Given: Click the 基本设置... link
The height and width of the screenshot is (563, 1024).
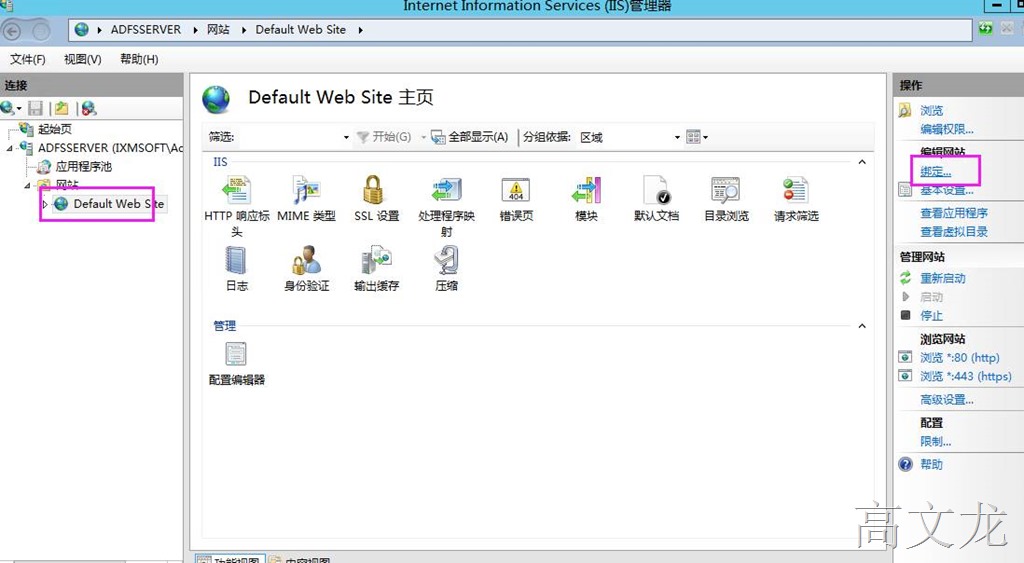Looking at the screenshot, I should click(x=947, y=191).
